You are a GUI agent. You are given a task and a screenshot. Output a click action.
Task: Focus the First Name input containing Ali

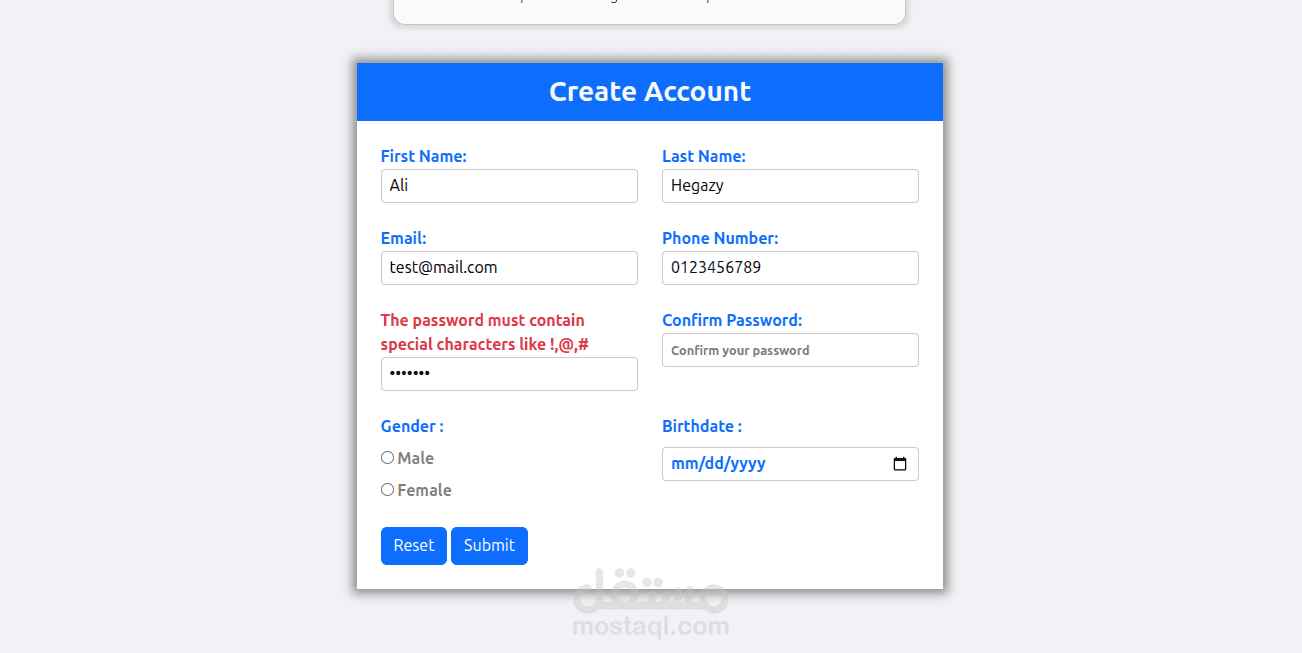coord(509,186)
